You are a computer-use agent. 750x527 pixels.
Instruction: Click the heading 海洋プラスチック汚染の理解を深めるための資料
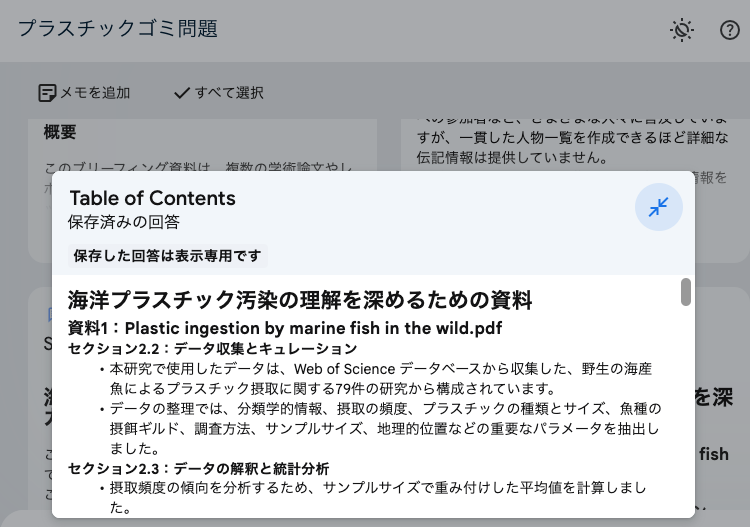(x=300, y=300)
